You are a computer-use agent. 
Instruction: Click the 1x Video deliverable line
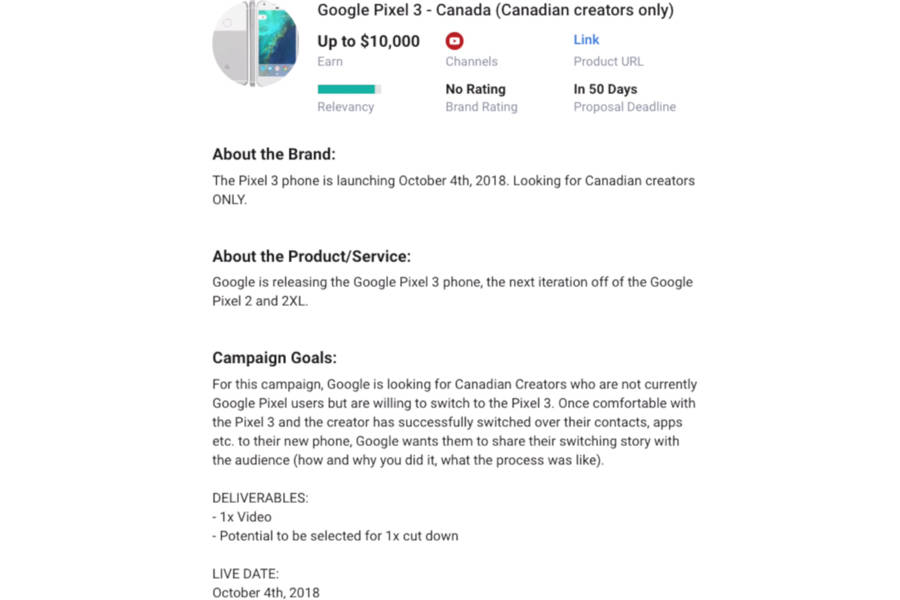[x=241, y=517]
